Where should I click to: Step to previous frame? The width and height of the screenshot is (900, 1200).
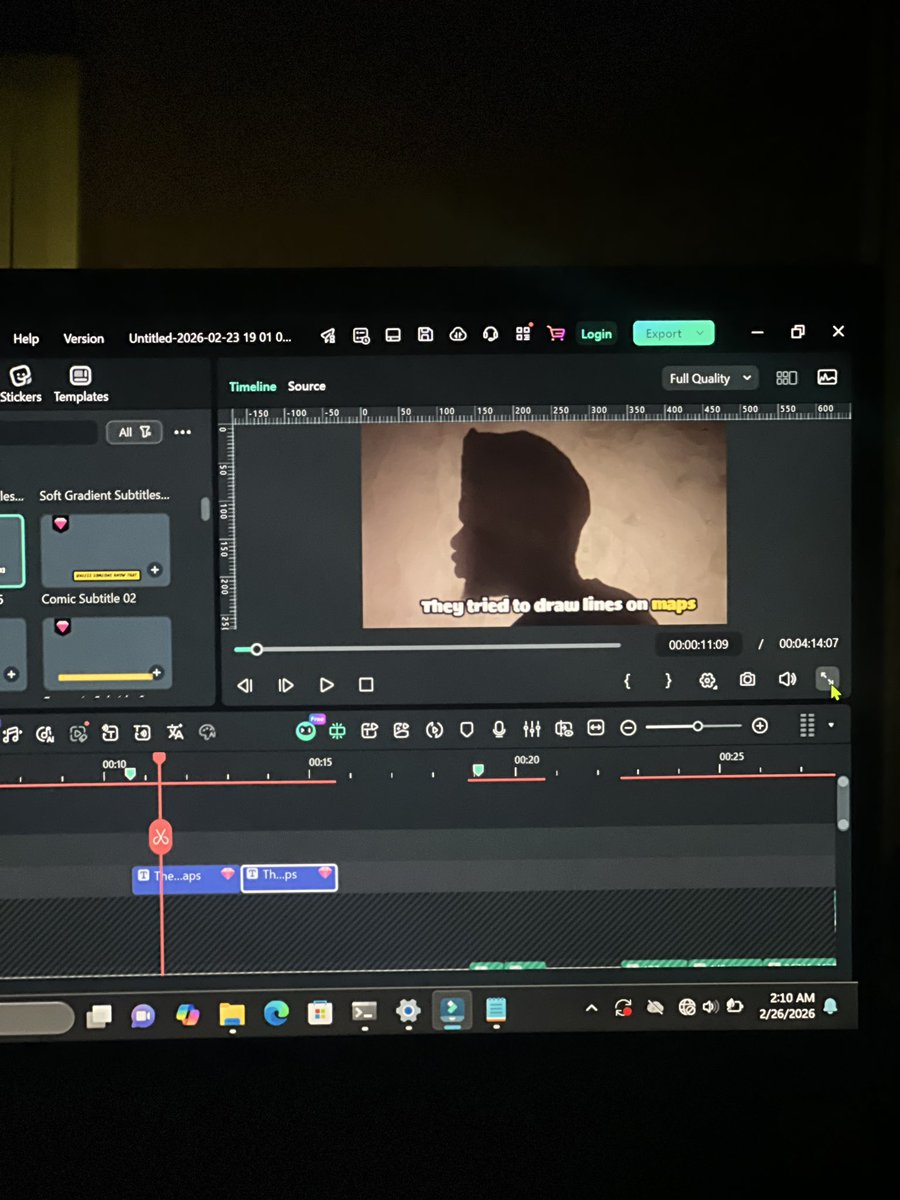tap(245, 685)
